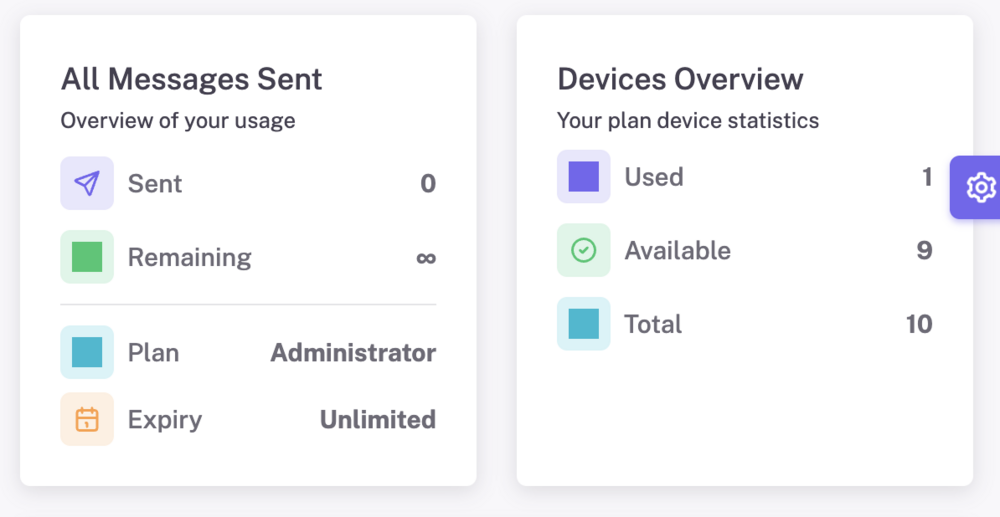Viewport: 1000px width, 517px height.
Task: Click the teal Plan icon
Action: [87, 352]
